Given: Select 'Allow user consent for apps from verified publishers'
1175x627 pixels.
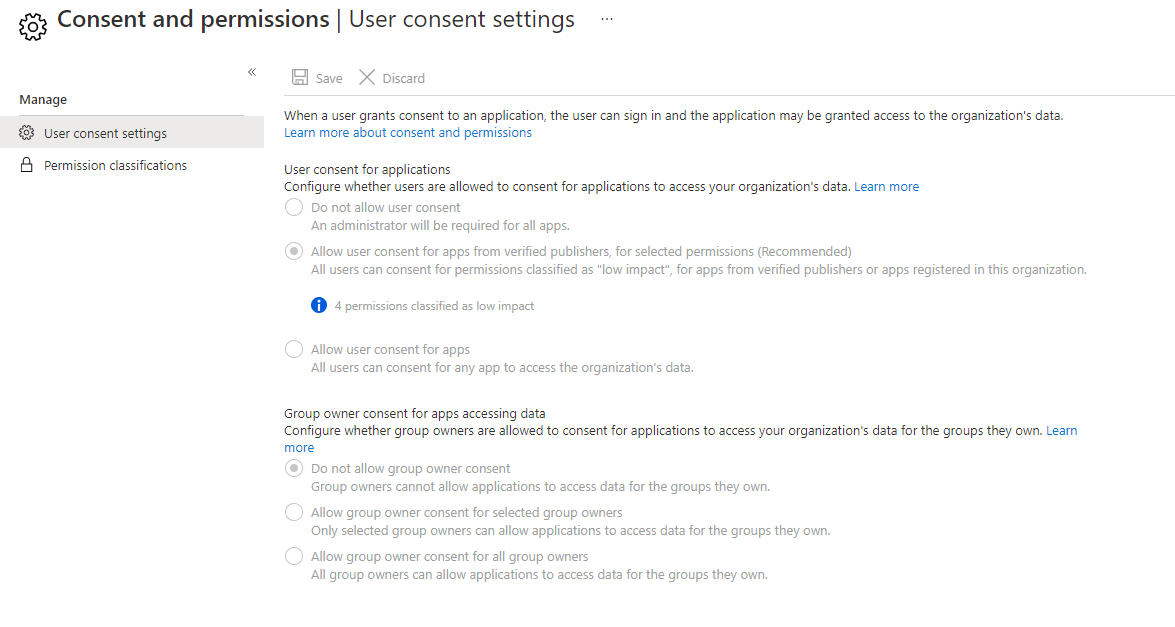Looking at the screenshot, I should [x=293, y=250].
